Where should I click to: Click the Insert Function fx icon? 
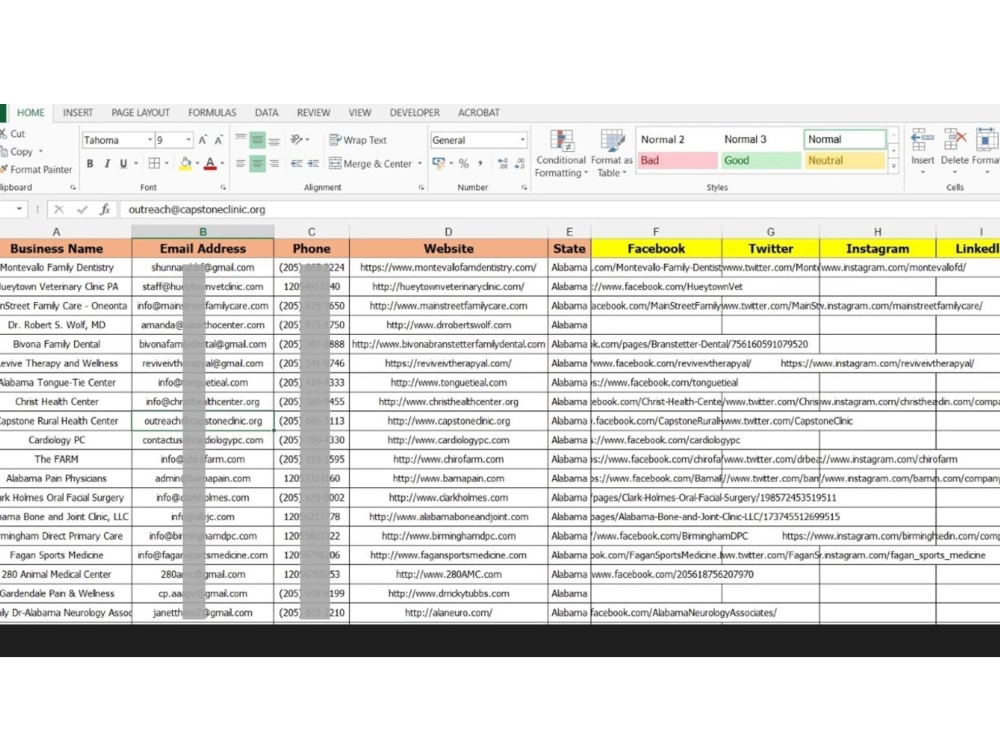click(105, 210)
